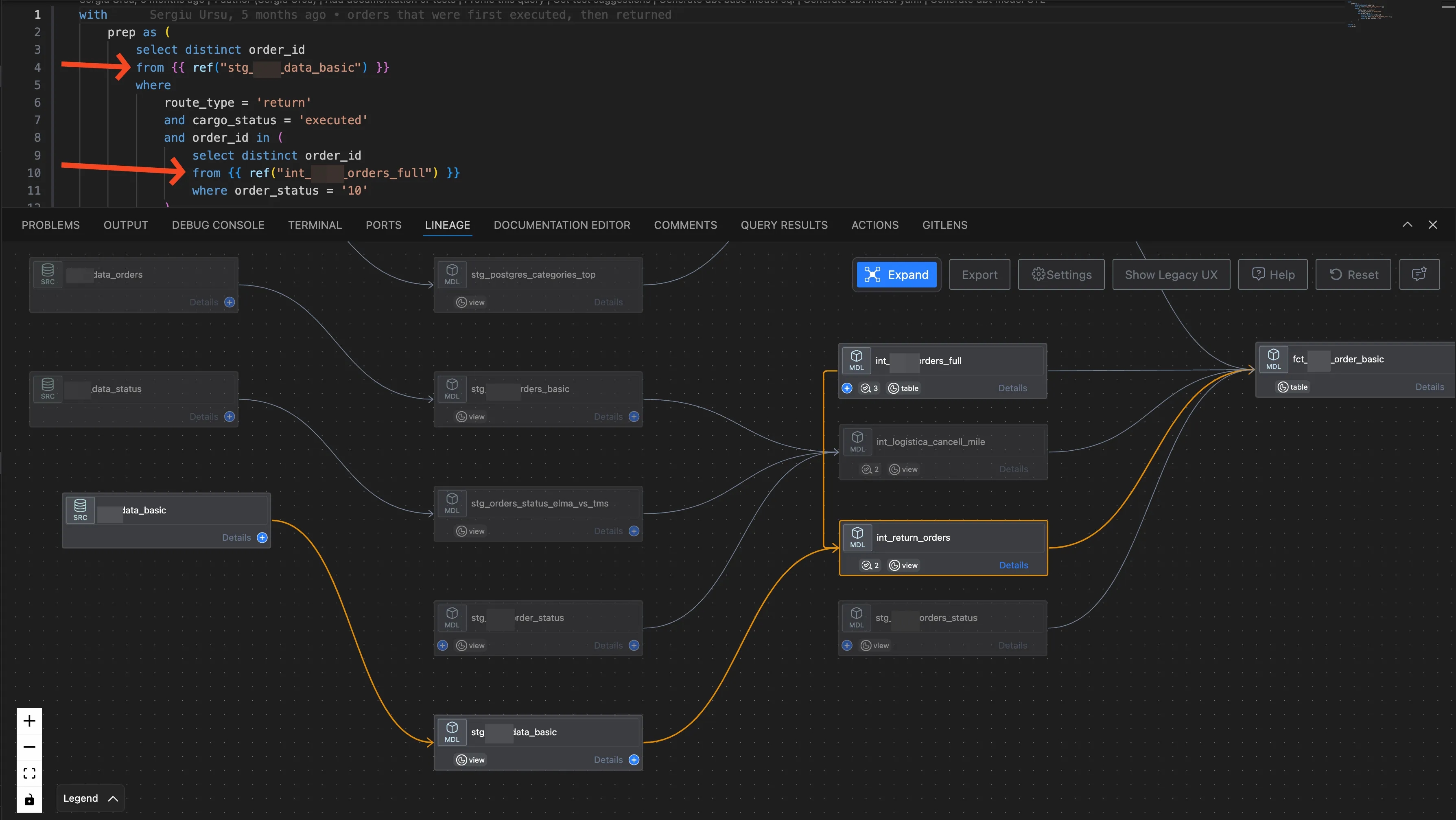
Task: Open the DOCUMENTATION EDITOR tab
Action: click(562, 225)
